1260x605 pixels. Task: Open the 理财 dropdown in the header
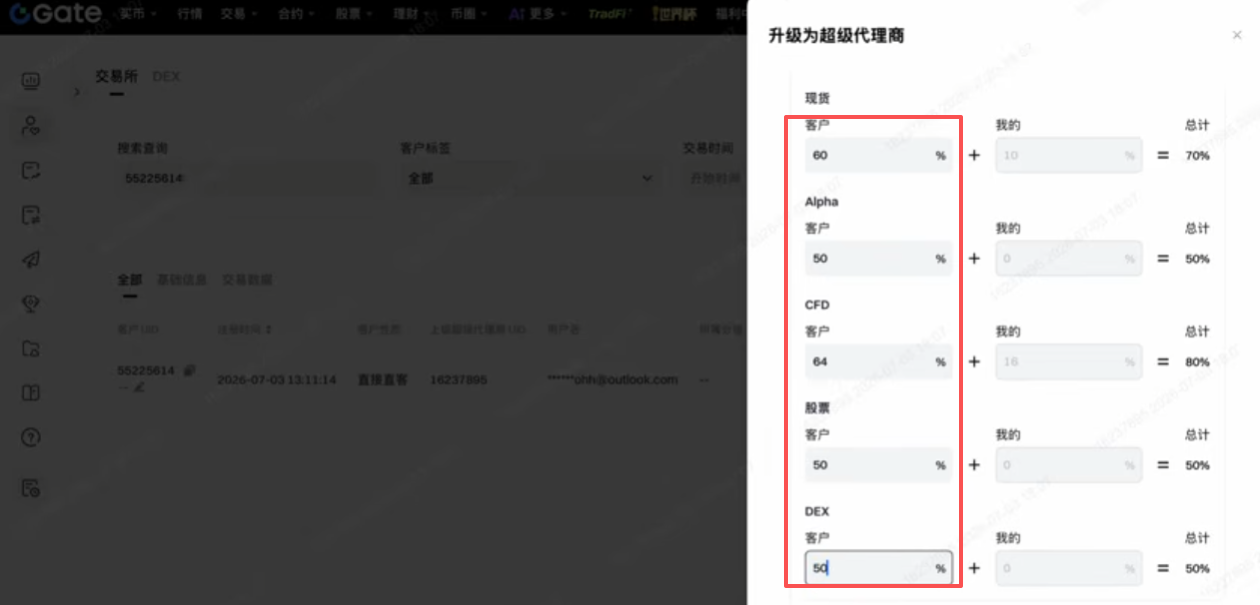[x=411, y=14]
